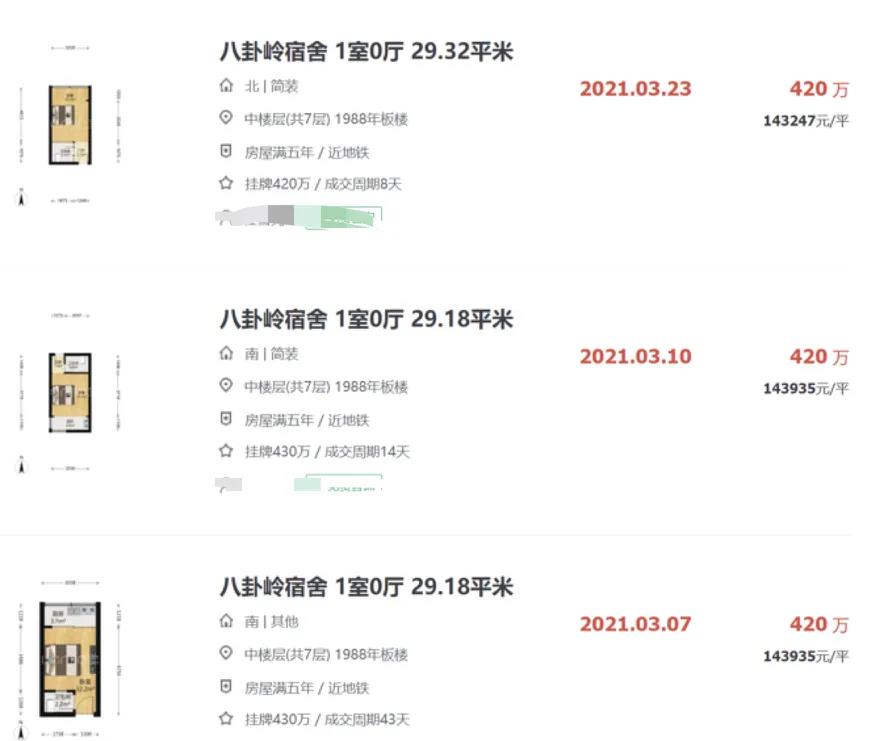Click house icon beside "南 | 其他"
The width and height of the screenshot is (888, 741).
coord(226,622)
